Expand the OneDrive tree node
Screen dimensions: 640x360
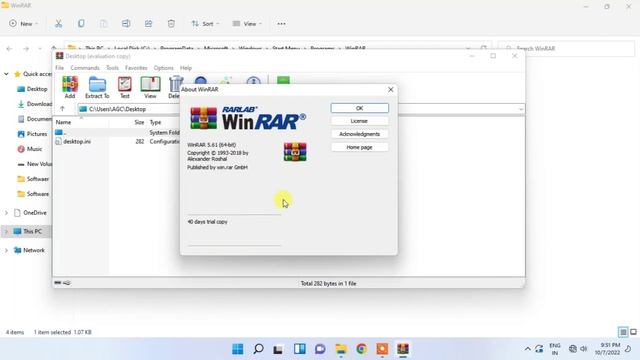pyautogui.click(x=6, y=213)
